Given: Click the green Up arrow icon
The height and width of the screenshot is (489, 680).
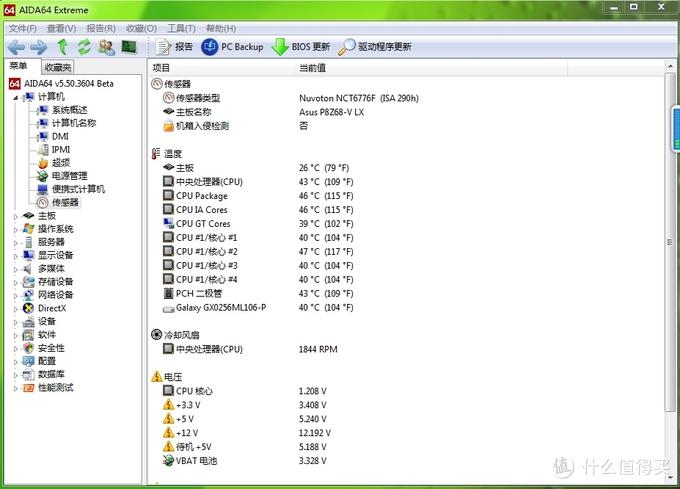Looking at the screenshot, I should 62,47.
